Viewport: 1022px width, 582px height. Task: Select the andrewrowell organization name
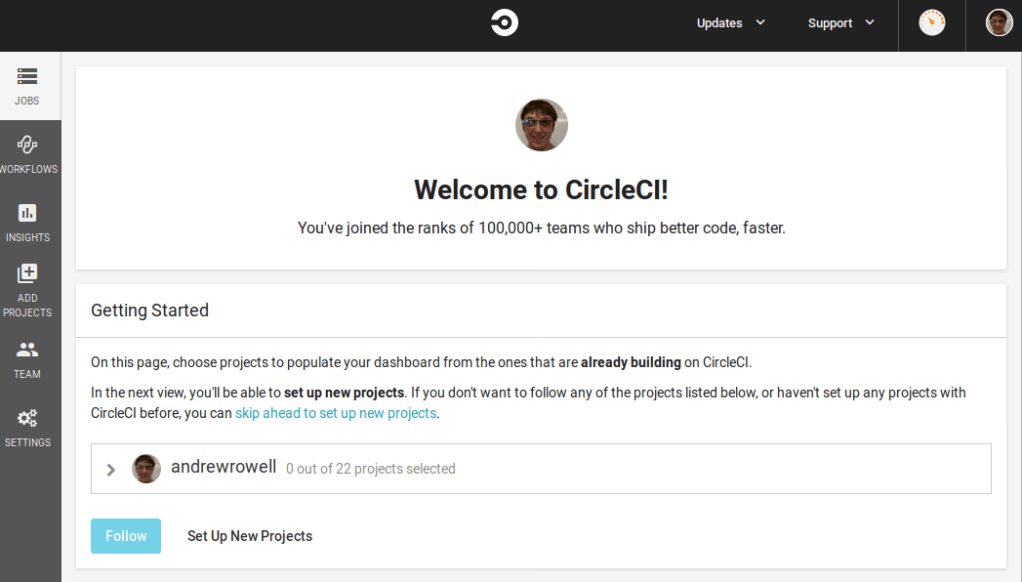pyautogui.click(x=223, y=467)
